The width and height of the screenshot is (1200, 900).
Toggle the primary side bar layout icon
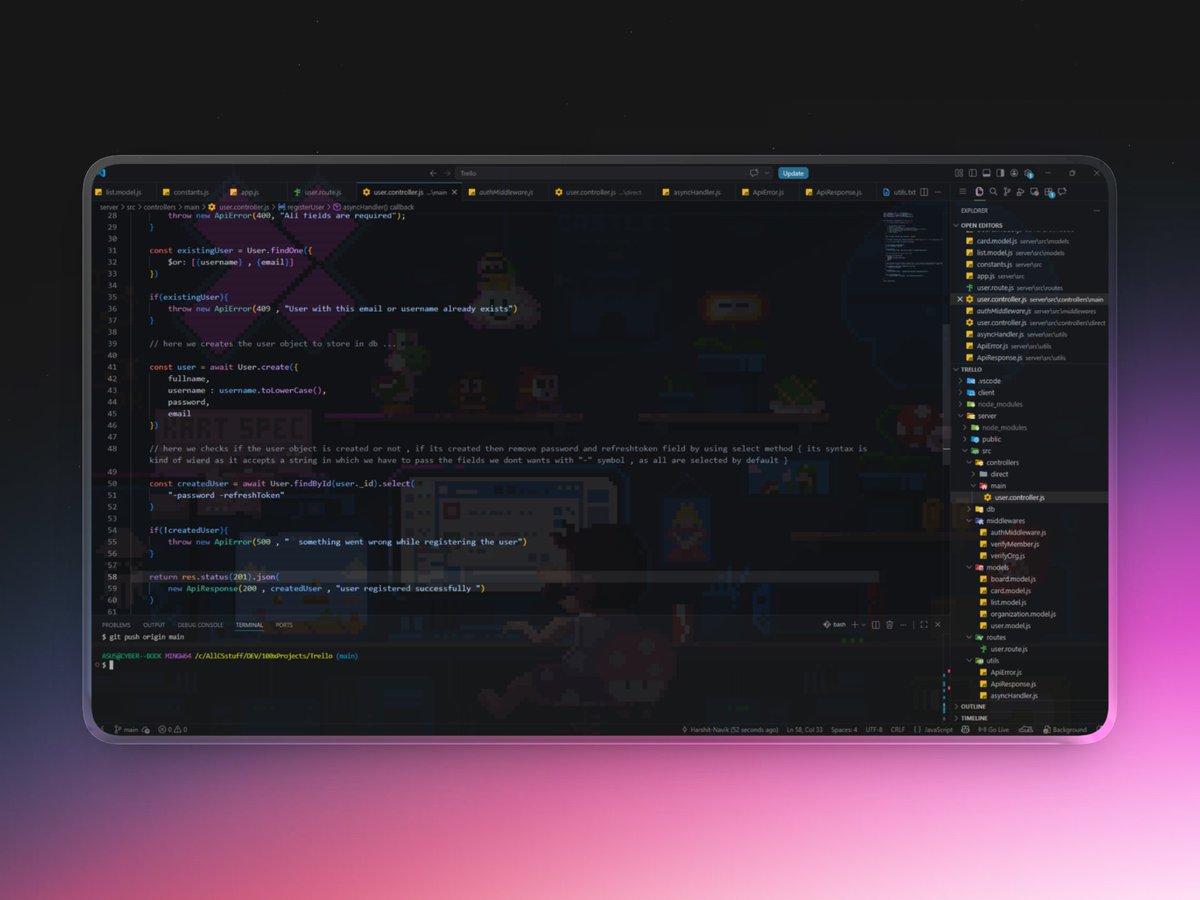pyautogui.click(x=973, y=173)
